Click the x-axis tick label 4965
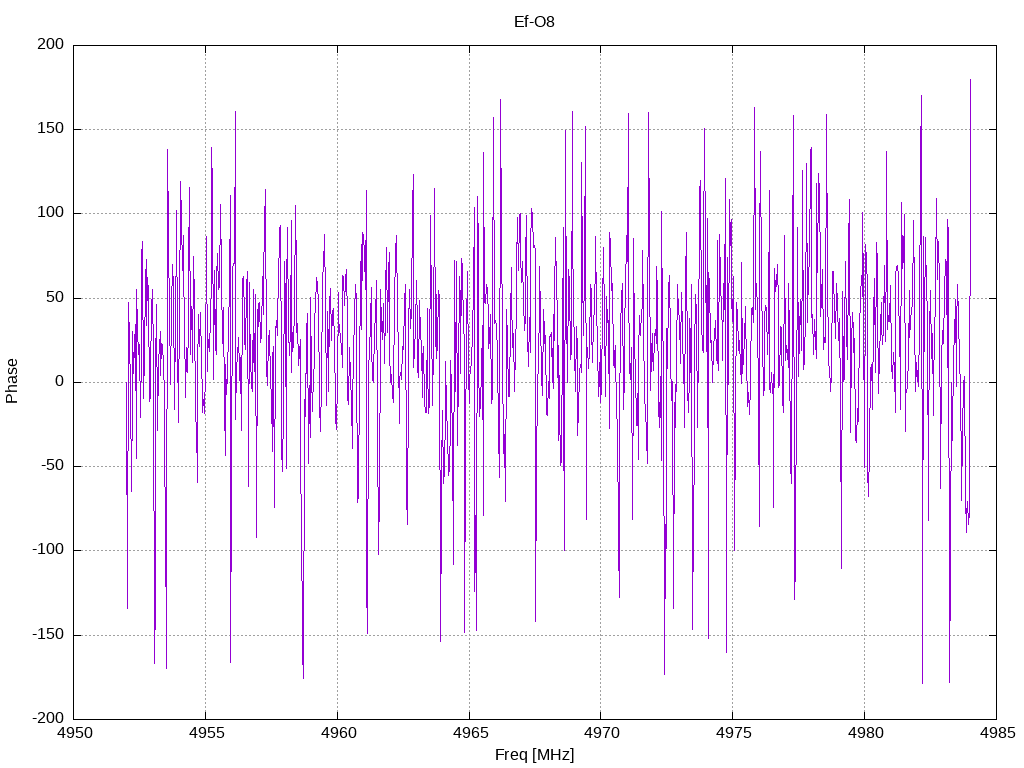This screenshot has height=768, width=1024. (x=470, y=733)
